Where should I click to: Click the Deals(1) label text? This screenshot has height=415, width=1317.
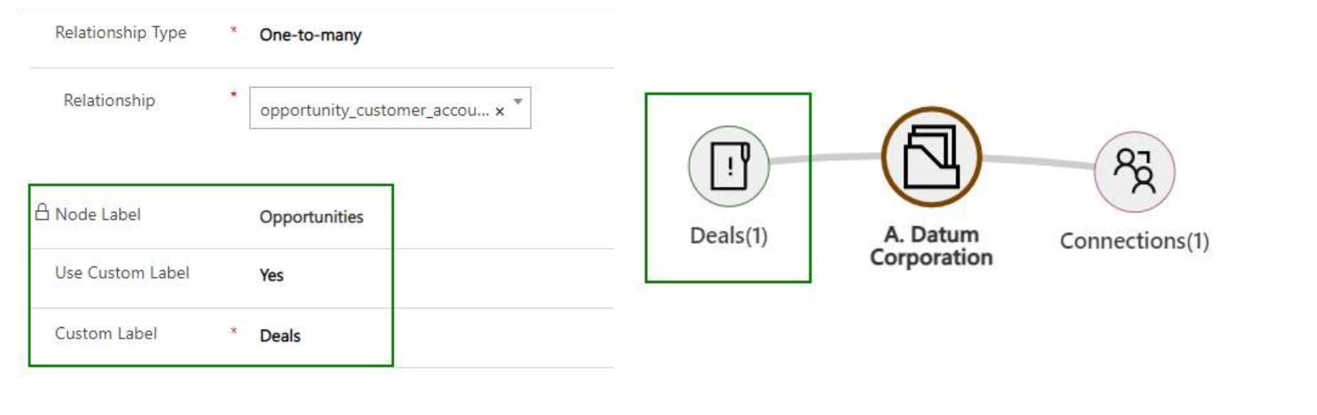(x=728, y=236)
